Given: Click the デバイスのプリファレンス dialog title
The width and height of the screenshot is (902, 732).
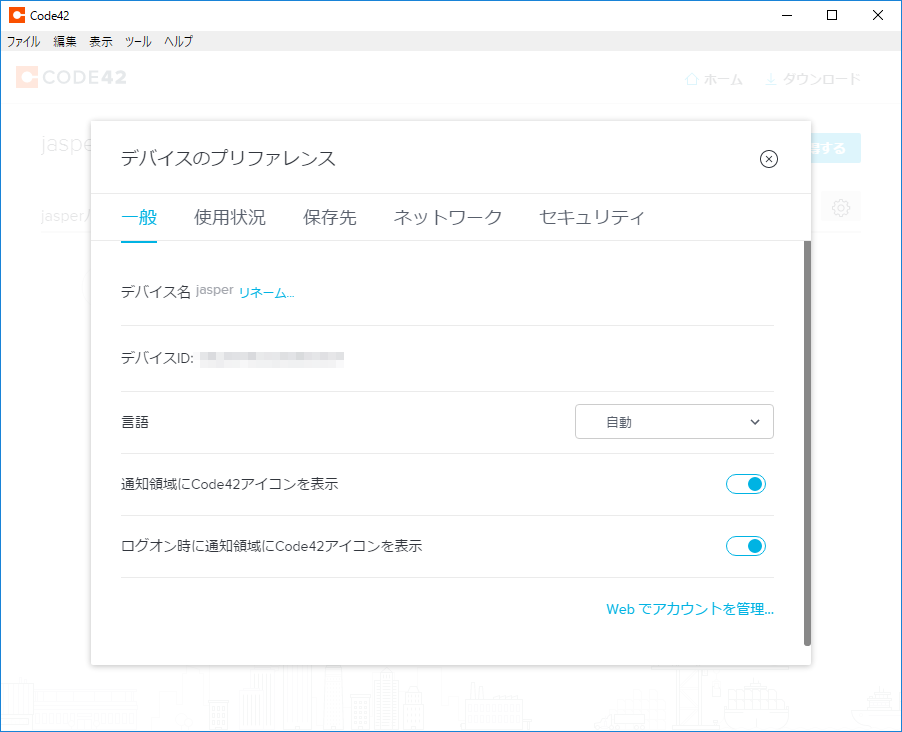Looking at the screenshot, I should coord(228,158).
